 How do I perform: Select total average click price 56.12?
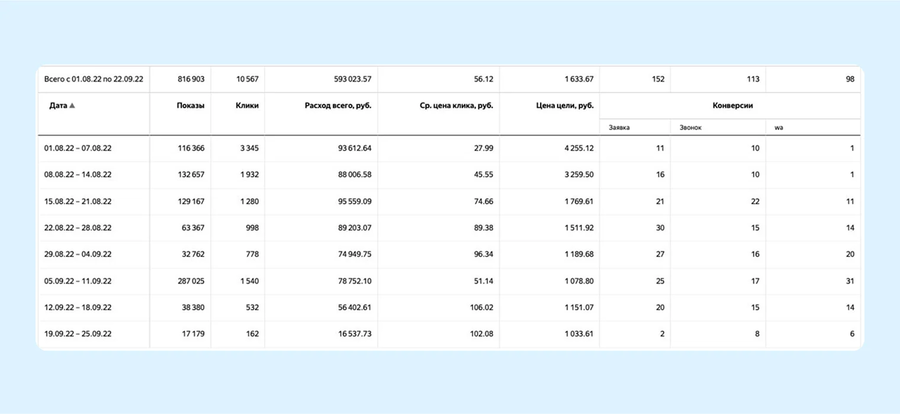(x=484, y=79)
